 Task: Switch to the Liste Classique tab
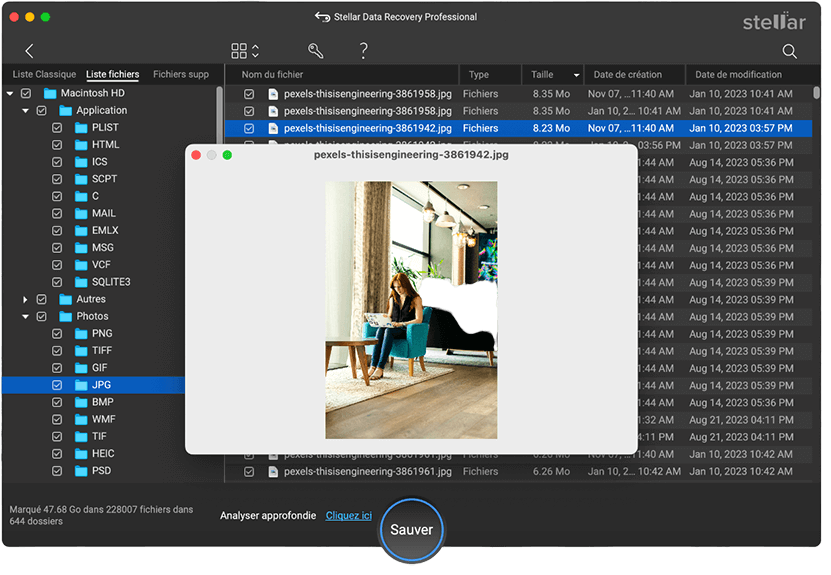[43, 75]
